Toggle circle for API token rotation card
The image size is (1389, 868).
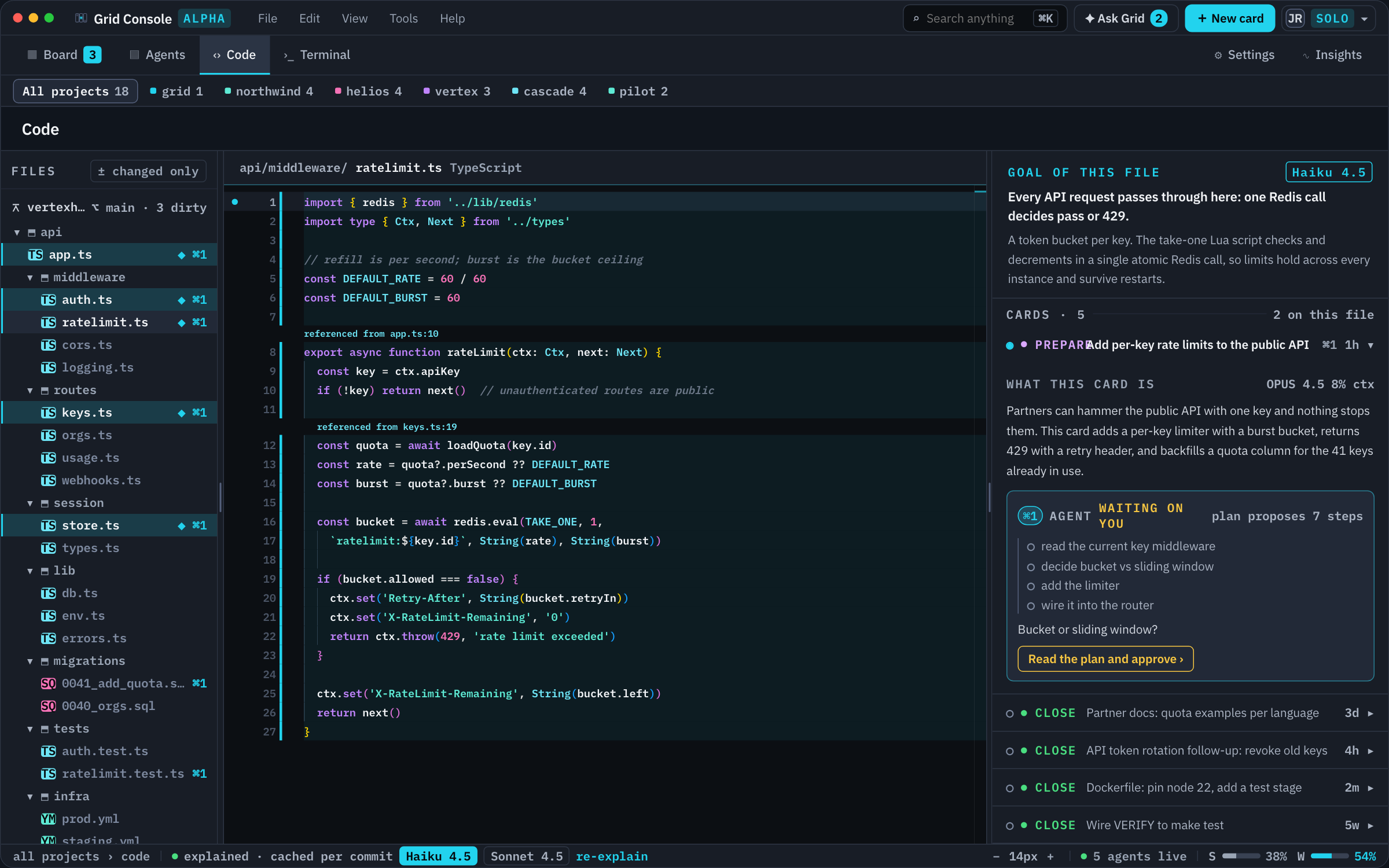pos(1010,751)
